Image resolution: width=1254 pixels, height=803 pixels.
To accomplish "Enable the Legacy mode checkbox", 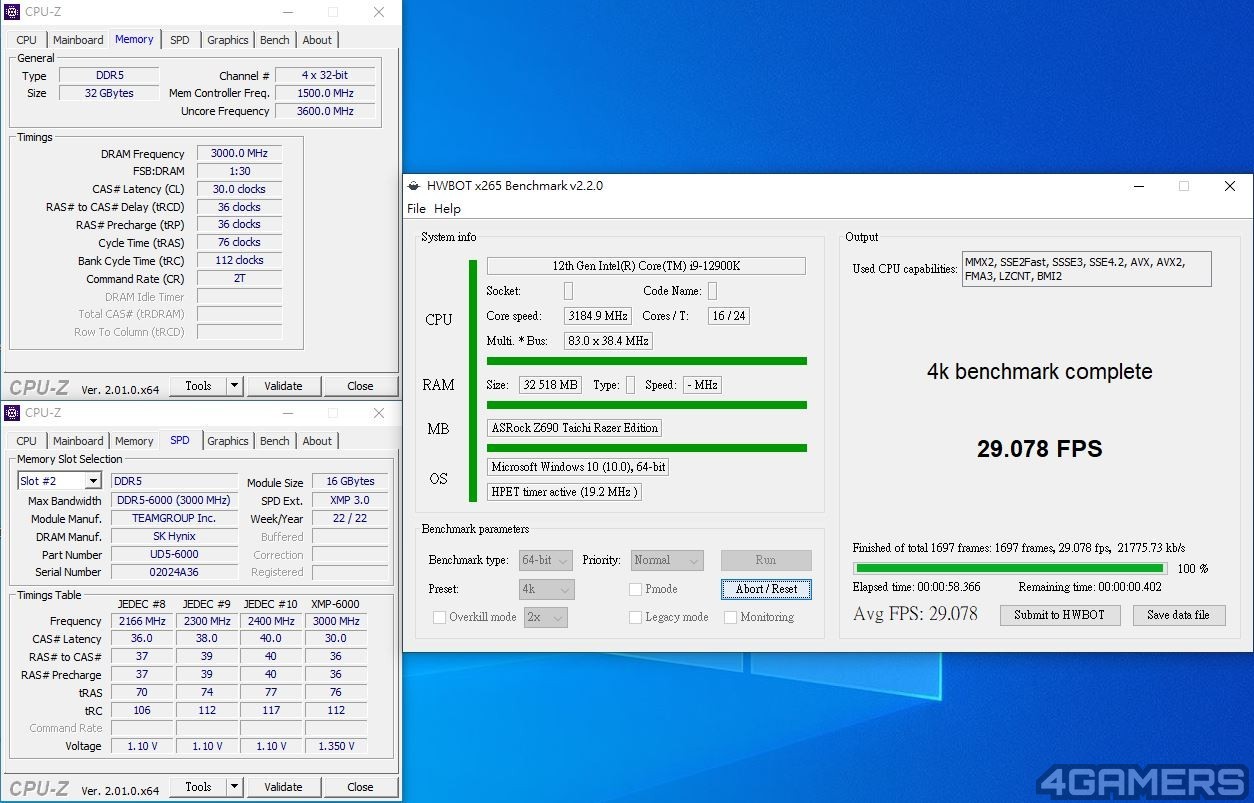I will [x=635, y=617].
